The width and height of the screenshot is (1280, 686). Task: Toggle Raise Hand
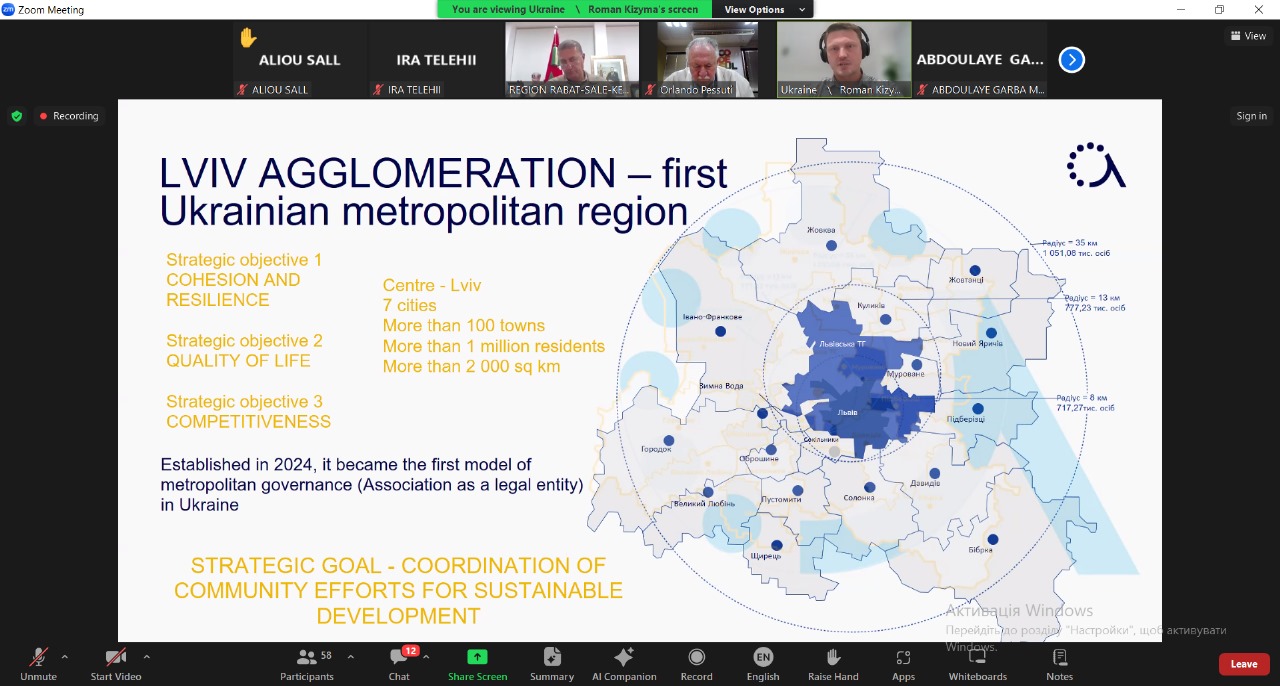pos(833,664)
